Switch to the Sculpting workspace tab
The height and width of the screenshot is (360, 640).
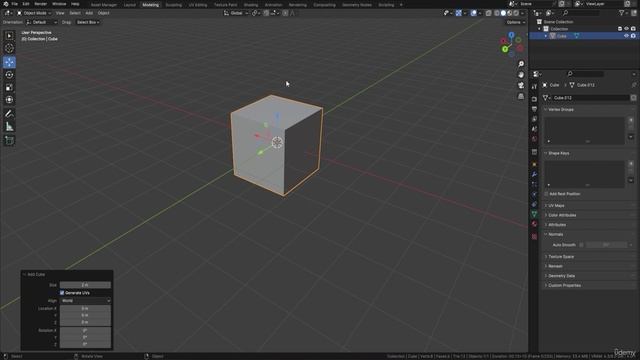(174, 5)
